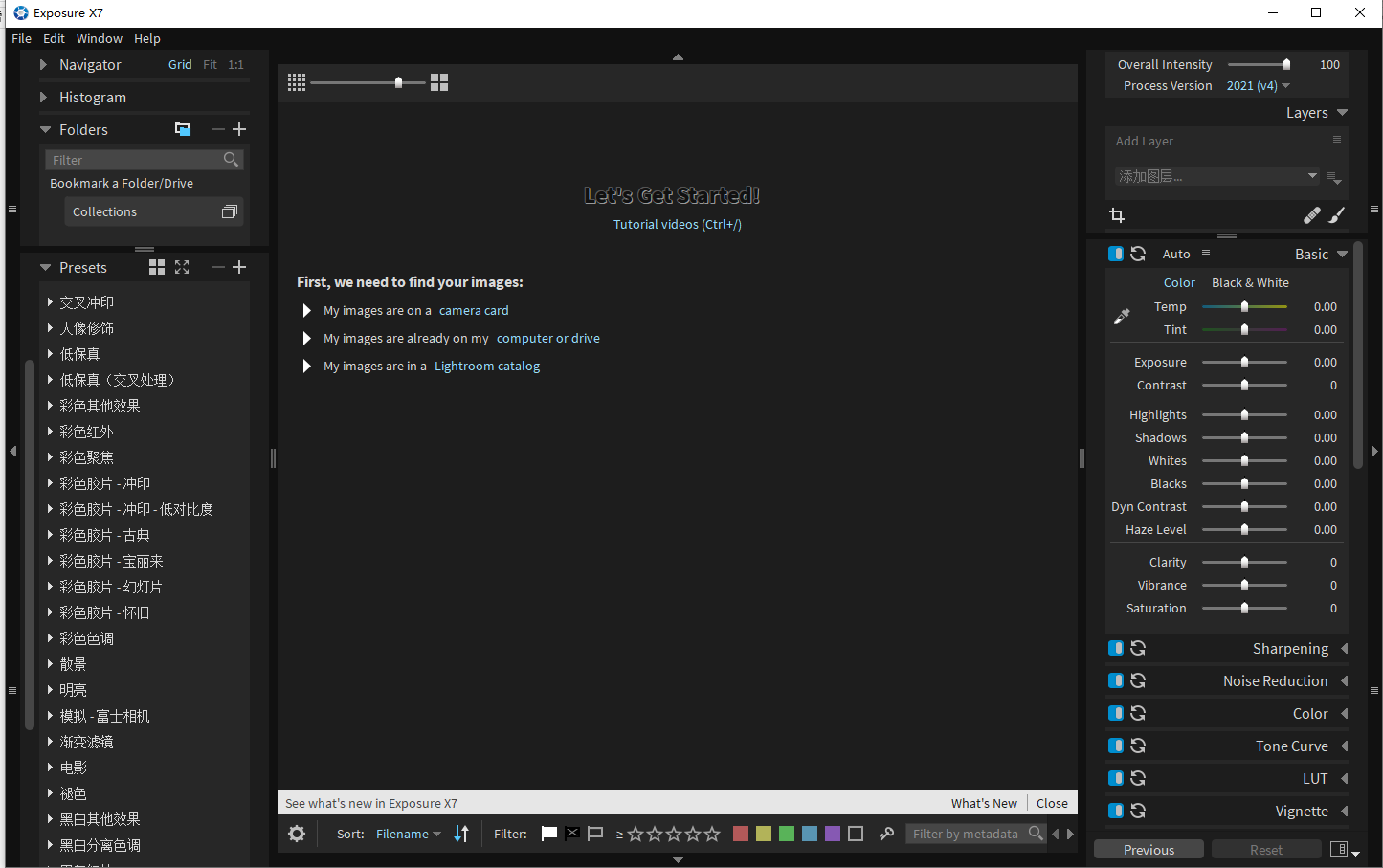Image resolution: width=1383 pixels, height=868 pixels.
Task: Open the Window menu
Action: pyautogui.click(x=100, y=39)
